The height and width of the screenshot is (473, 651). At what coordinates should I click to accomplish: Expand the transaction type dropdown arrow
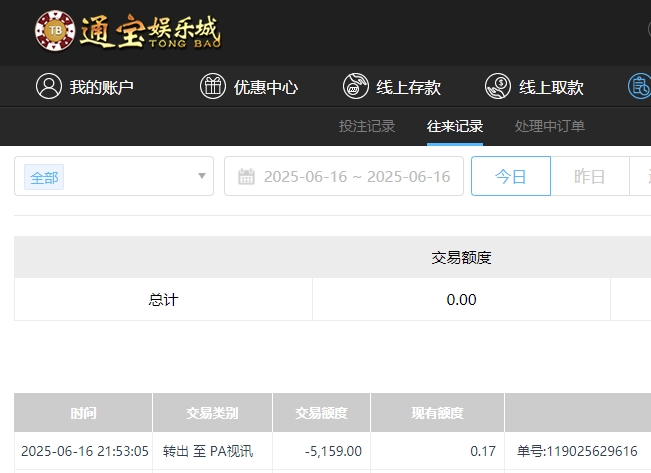[x=202, y=176]
